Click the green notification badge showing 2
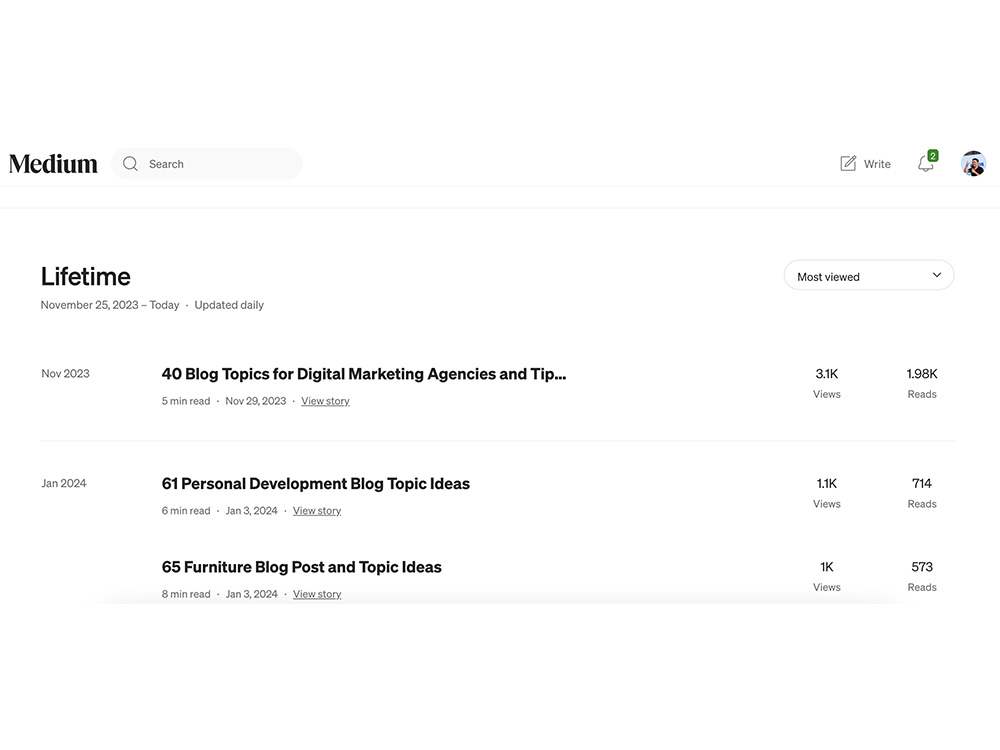The height and width of the screenshot is (750, 1000). (932, 156)
